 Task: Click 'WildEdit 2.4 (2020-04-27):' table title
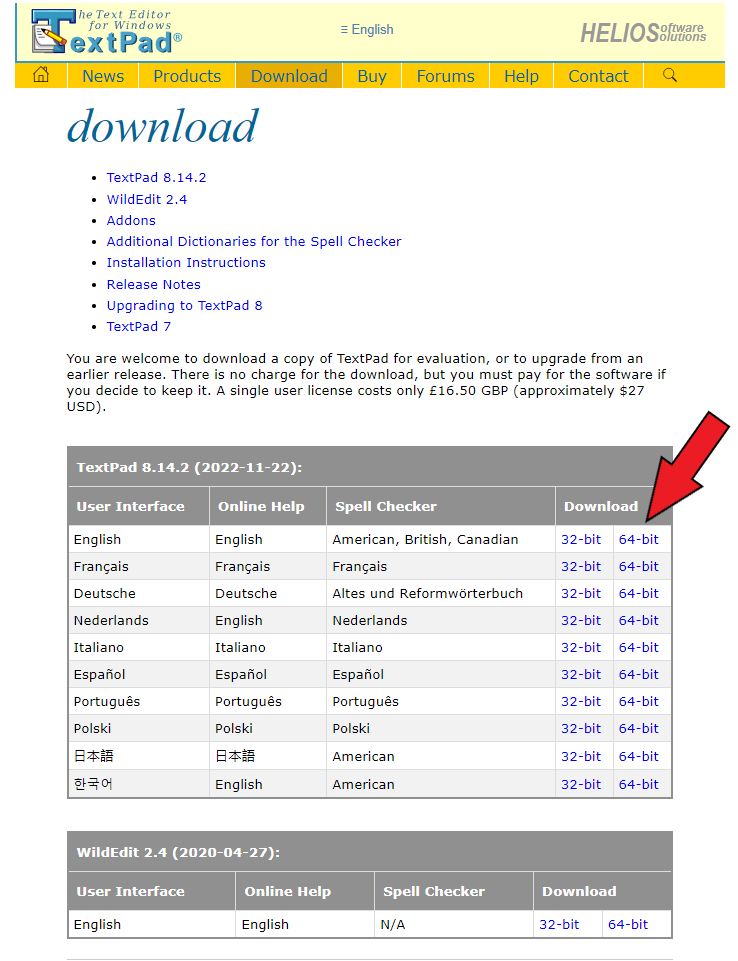178,853
